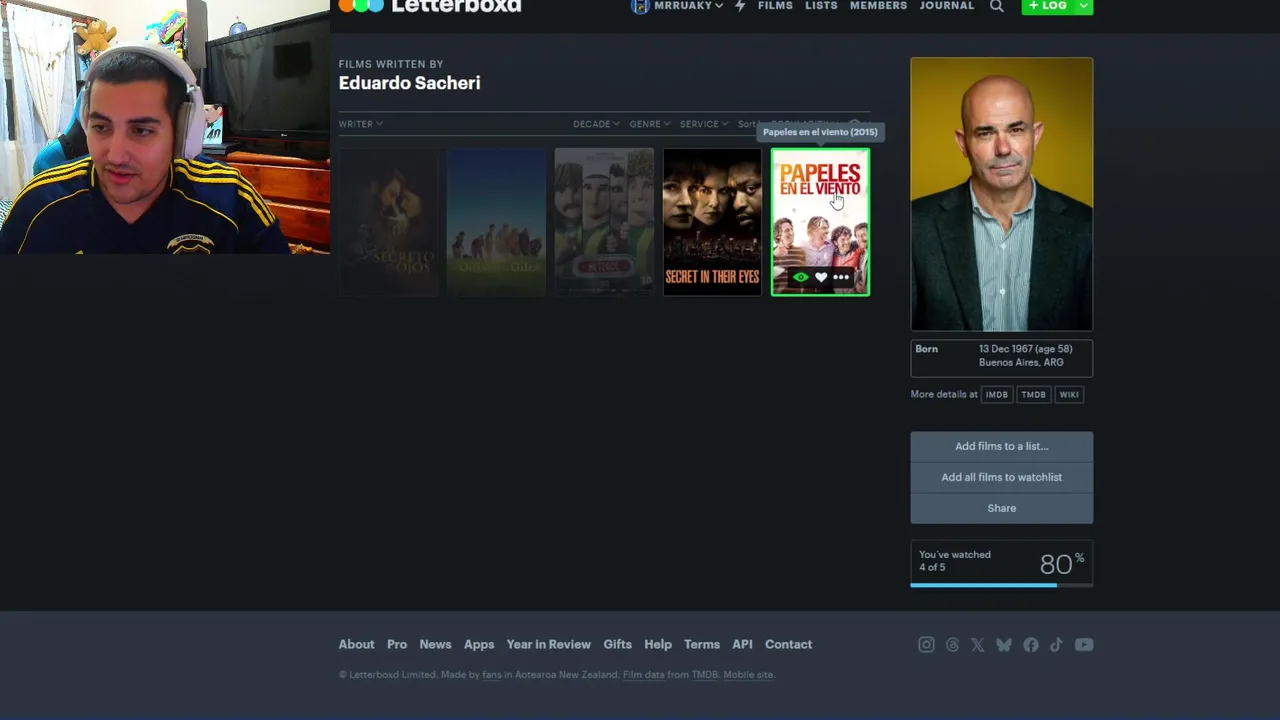Open the FILMS menu item
The height and width of the screenshot is (720, 1280).
pyautogui.click(x=775, y=6)
